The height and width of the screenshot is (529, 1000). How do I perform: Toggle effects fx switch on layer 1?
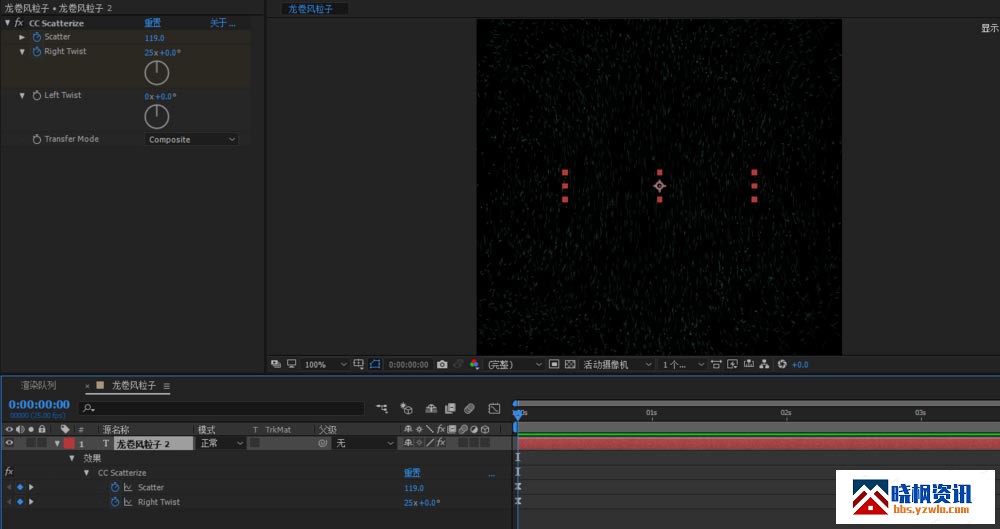coord(441,443)
